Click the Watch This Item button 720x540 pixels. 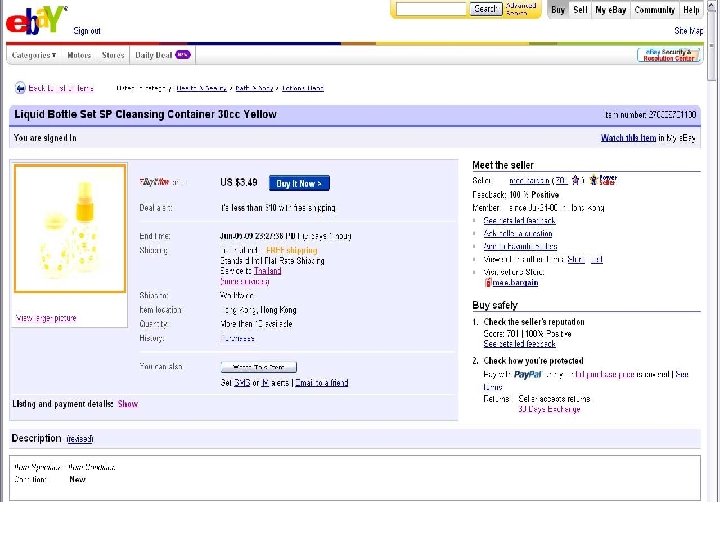pos(259,367)
